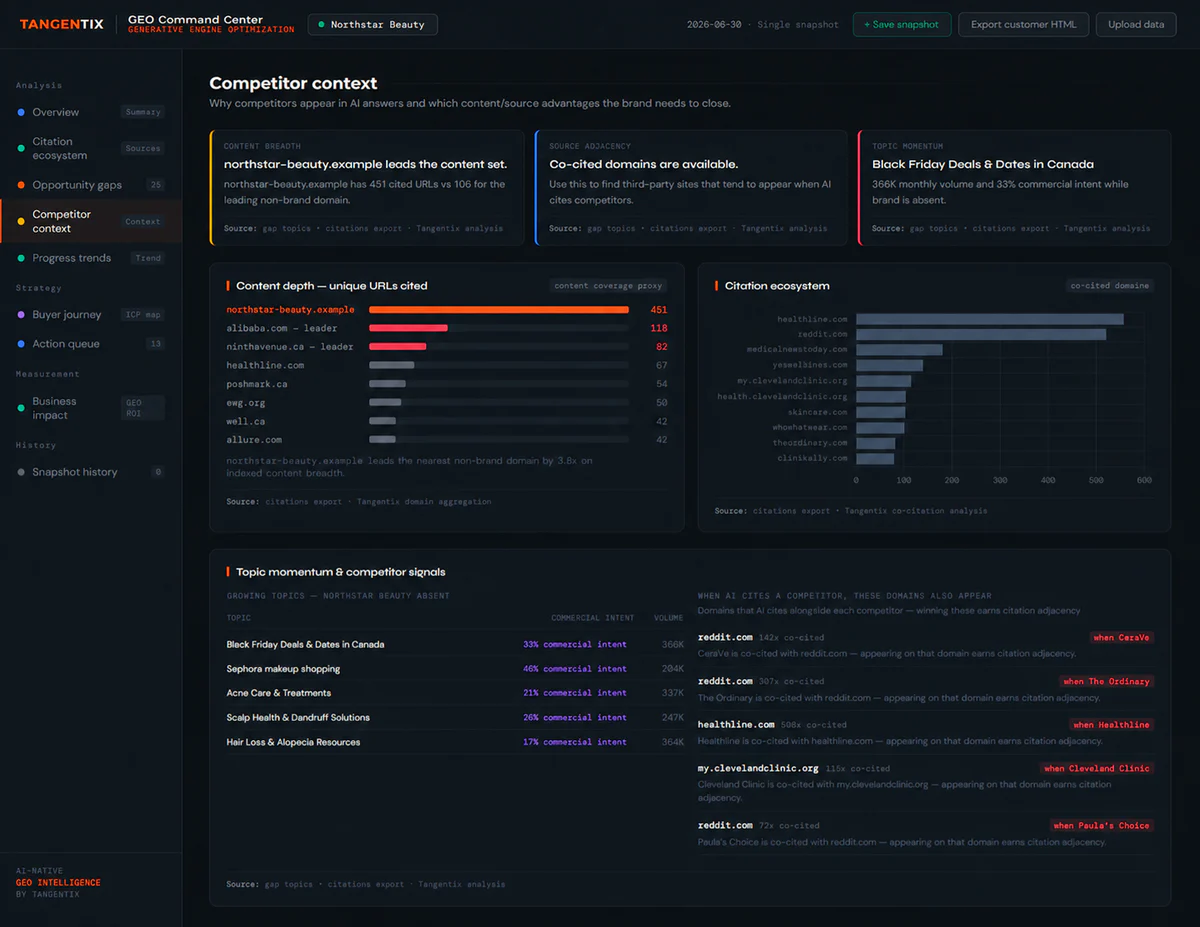The image size is (1200, 927).
Task: Open the Northstar Beauty brand selector
Action: pyautogui.click(x=372, y=24)
